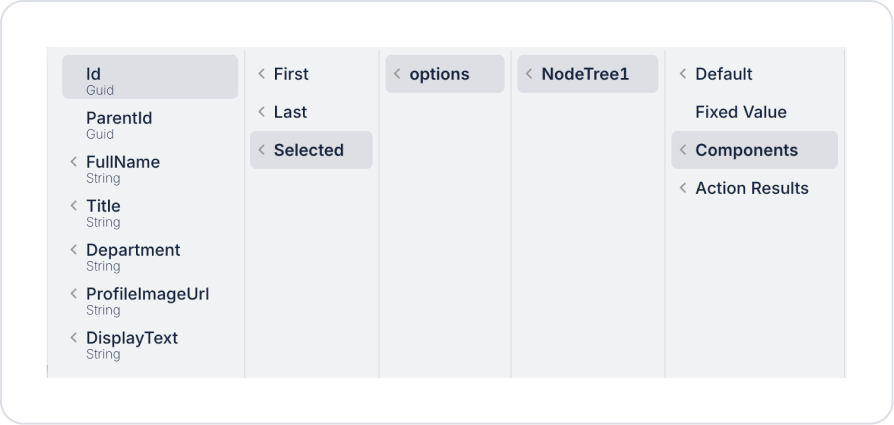Click the chevron next to Action Results
Viewport: 894px width, 425px height.
[x=683, y=188]
